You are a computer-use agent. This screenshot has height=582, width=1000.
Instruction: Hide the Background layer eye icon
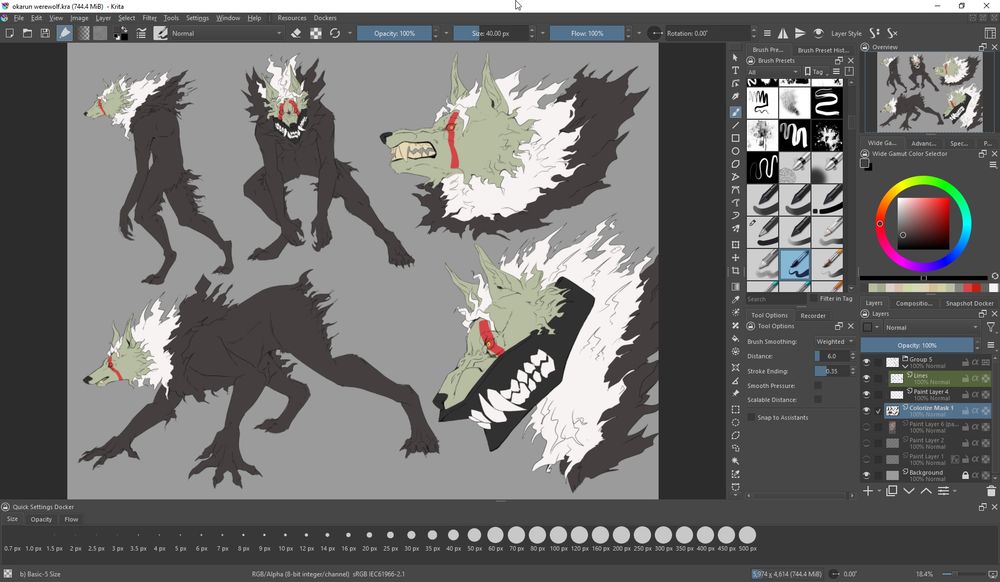click(x=867, y=475)
